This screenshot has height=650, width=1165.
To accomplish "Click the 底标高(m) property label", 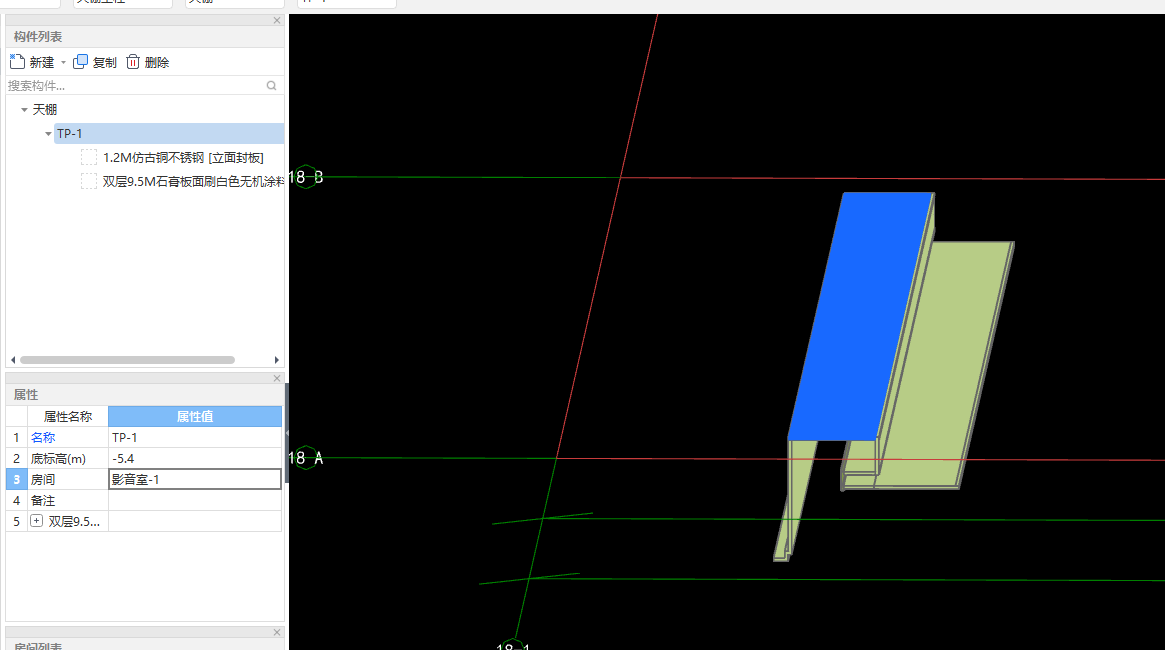I will [58, 458].
